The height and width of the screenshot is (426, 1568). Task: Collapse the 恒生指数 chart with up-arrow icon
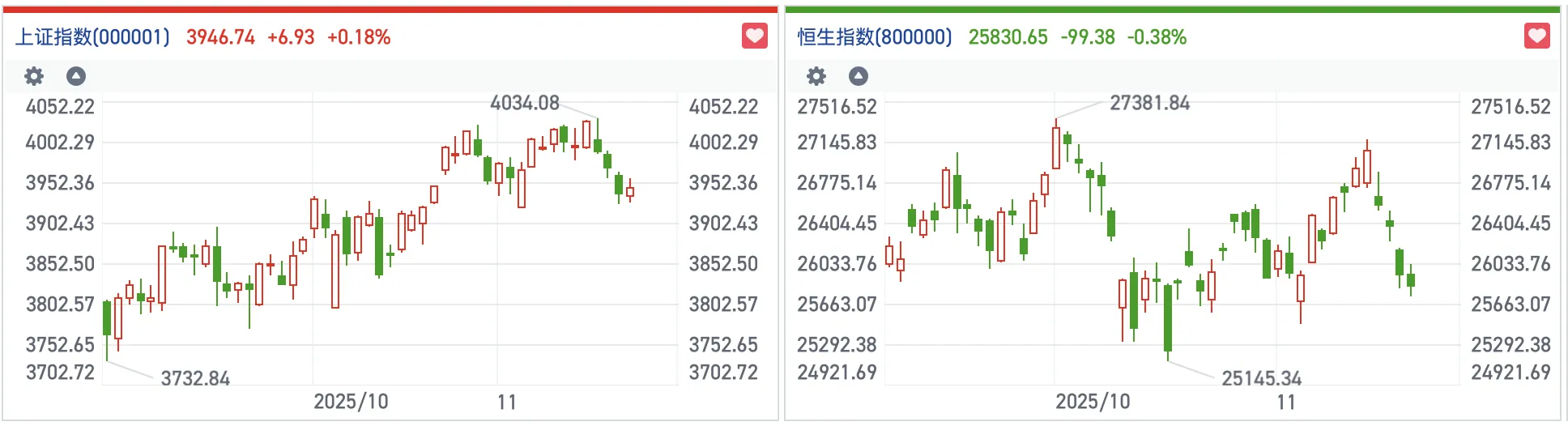[859, 76]
